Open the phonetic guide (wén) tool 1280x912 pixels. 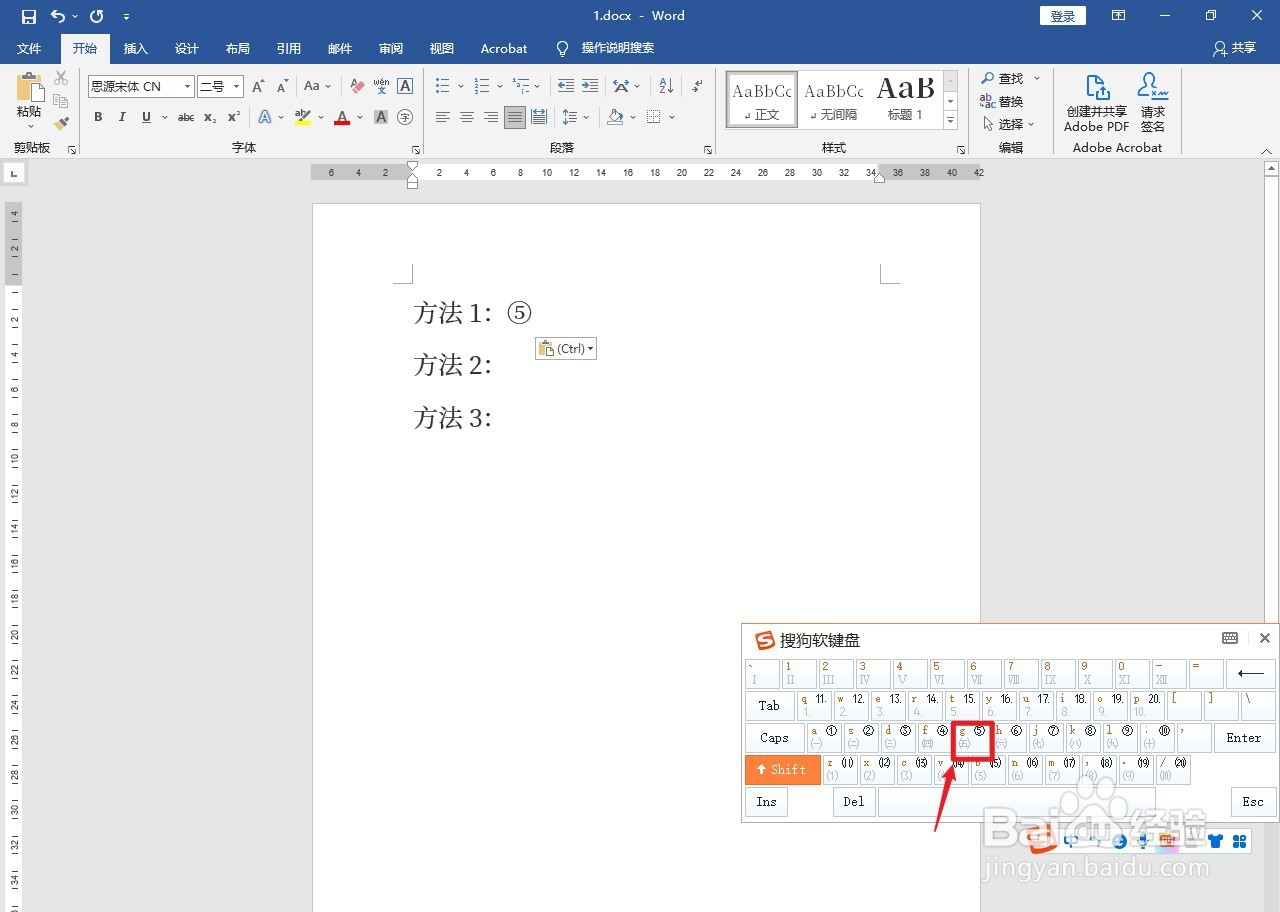[x=381, y=86]
